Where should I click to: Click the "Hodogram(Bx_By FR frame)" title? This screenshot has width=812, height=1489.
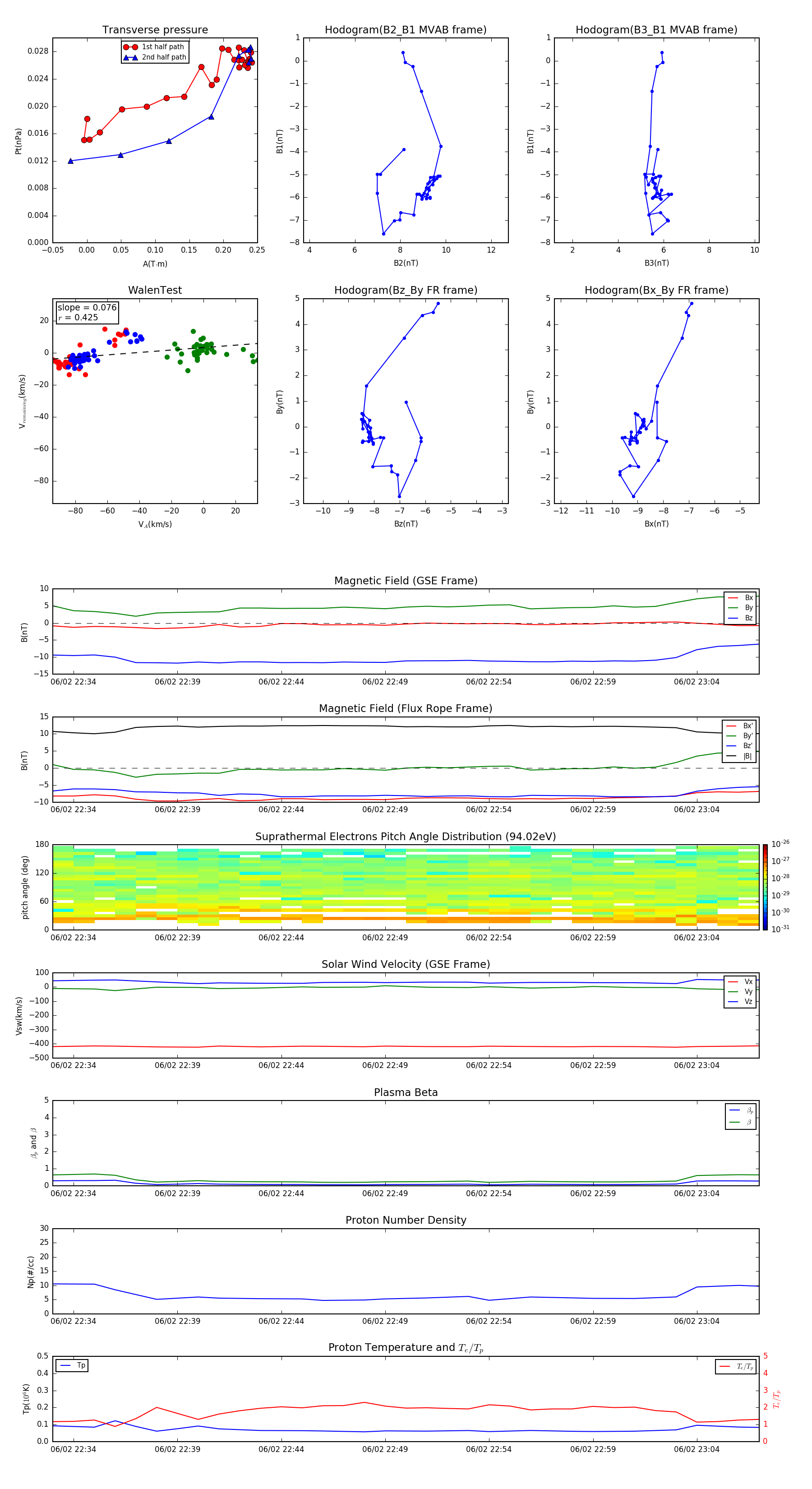point(656,290)
